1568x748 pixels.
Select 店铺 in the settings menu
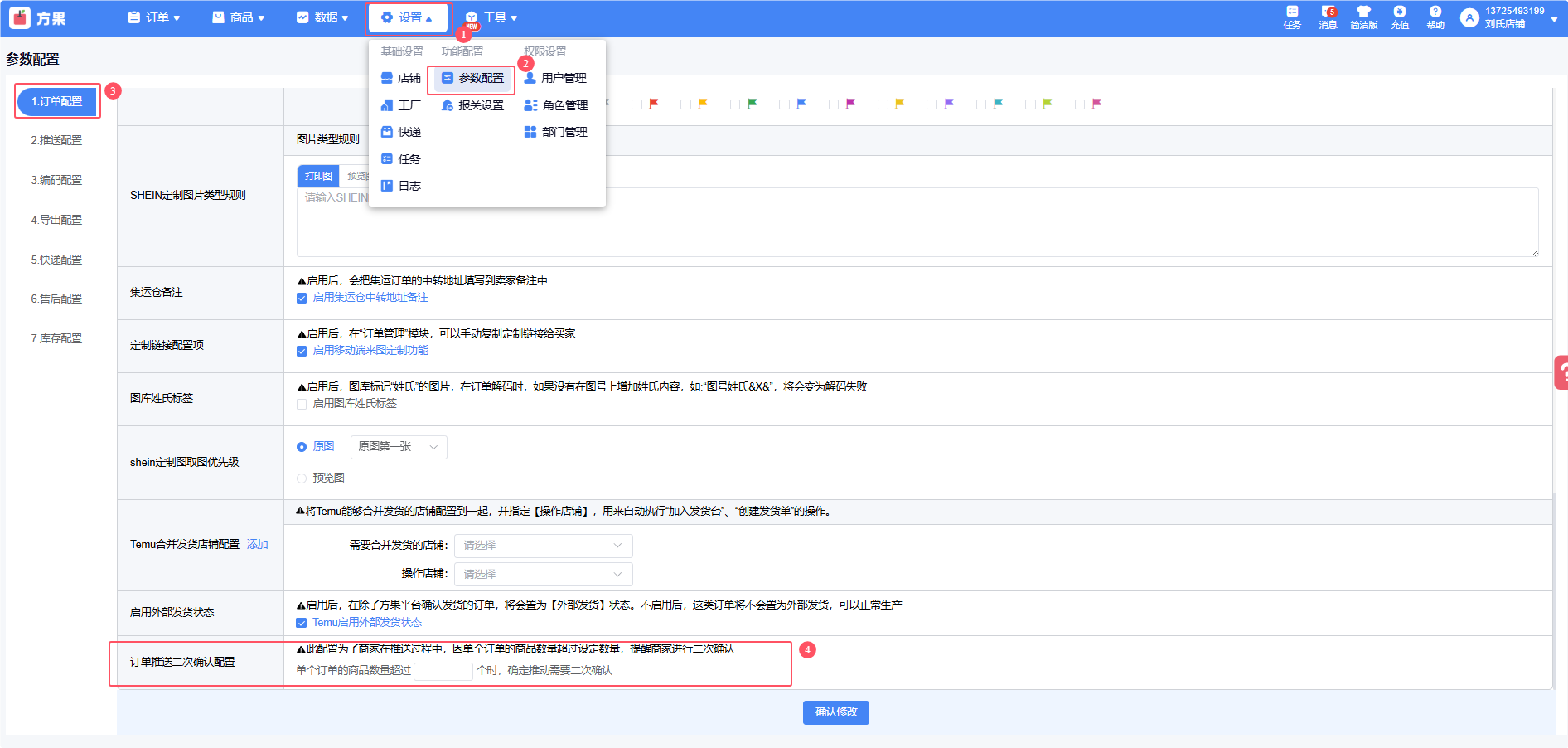(x=401, y=78)
